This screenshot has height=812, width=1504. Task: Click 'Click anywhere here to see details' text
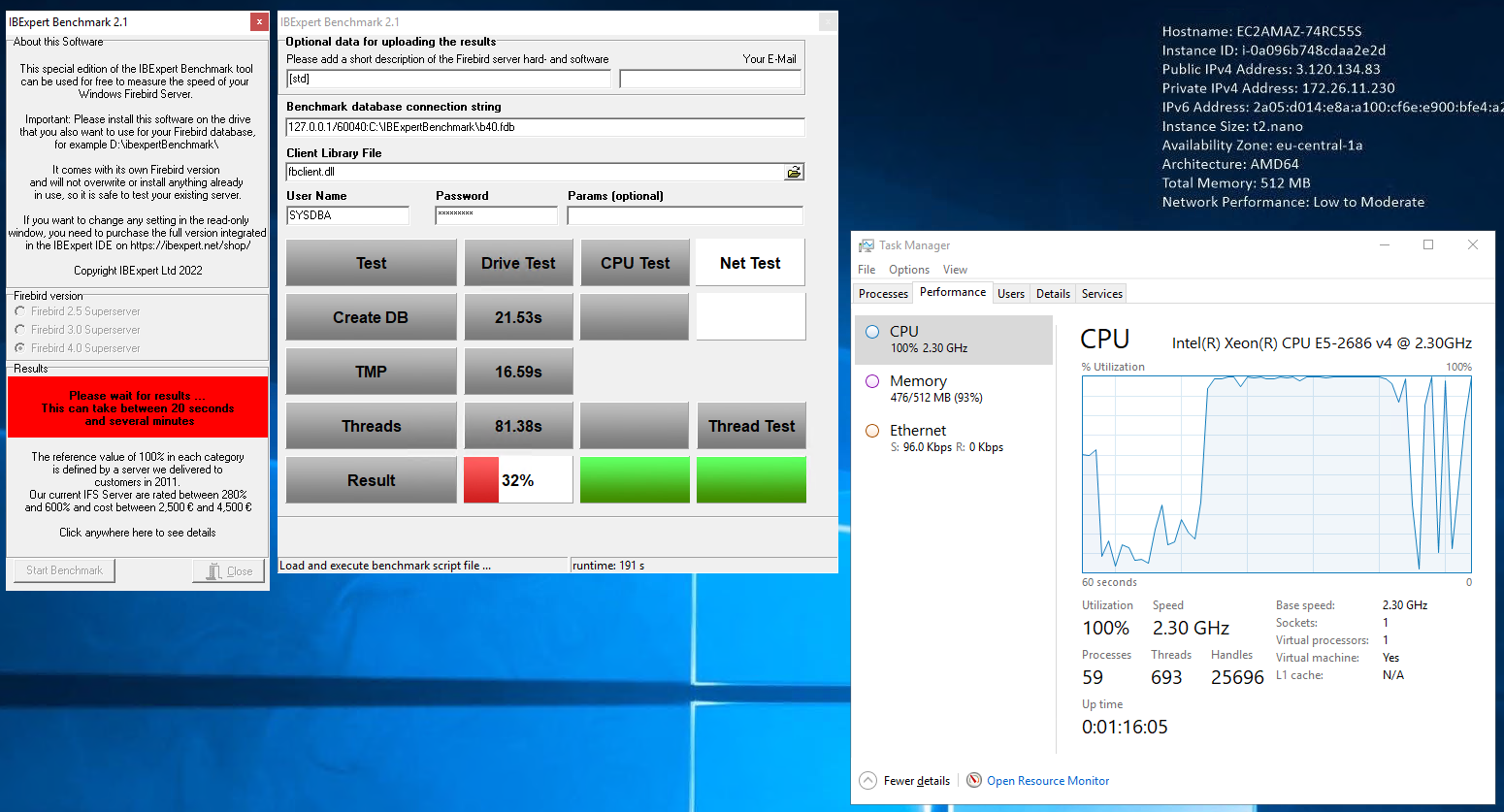coord(138,533)
